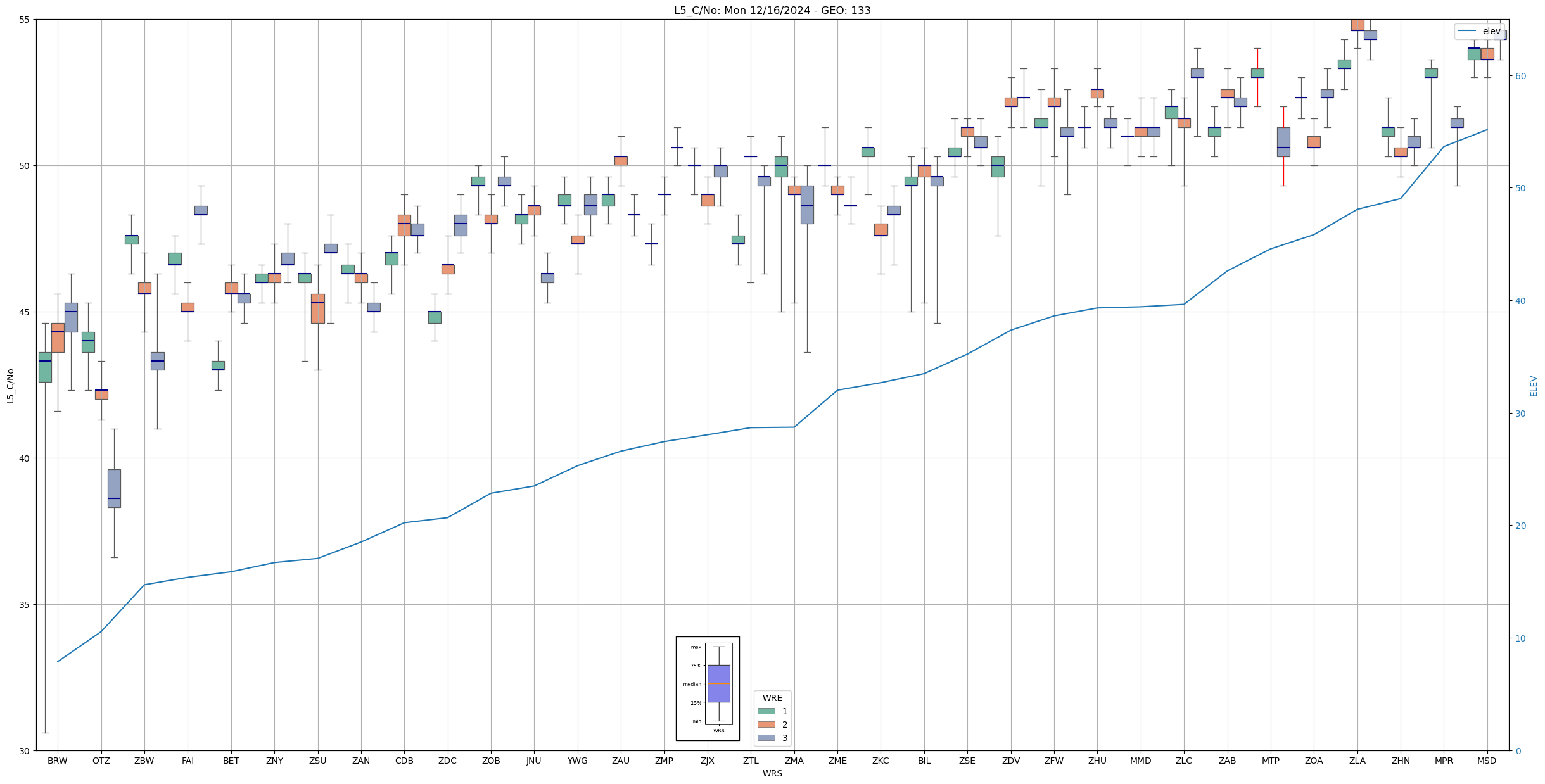Click the MTP blue box with red whisker

1283,142
